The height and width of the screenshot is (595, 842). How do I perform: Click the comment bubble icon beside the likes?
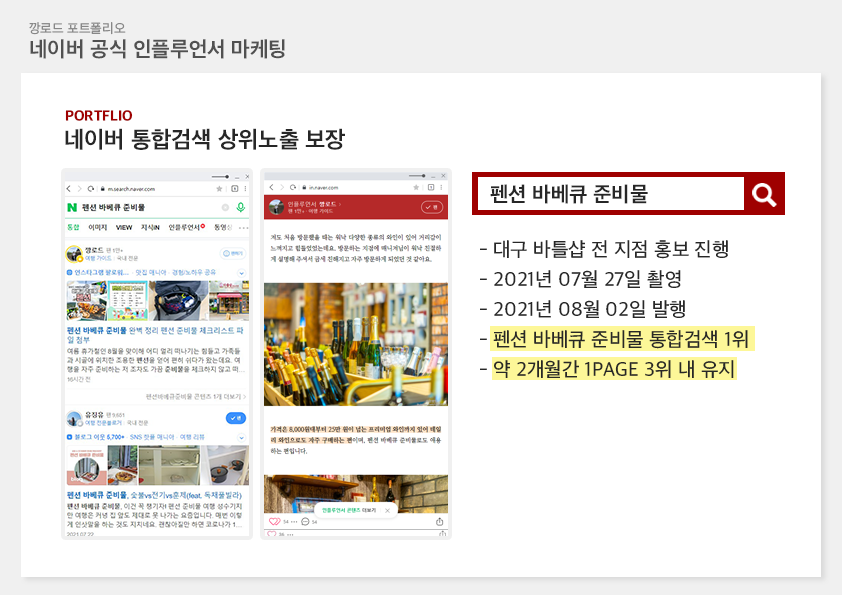point(304,522)
